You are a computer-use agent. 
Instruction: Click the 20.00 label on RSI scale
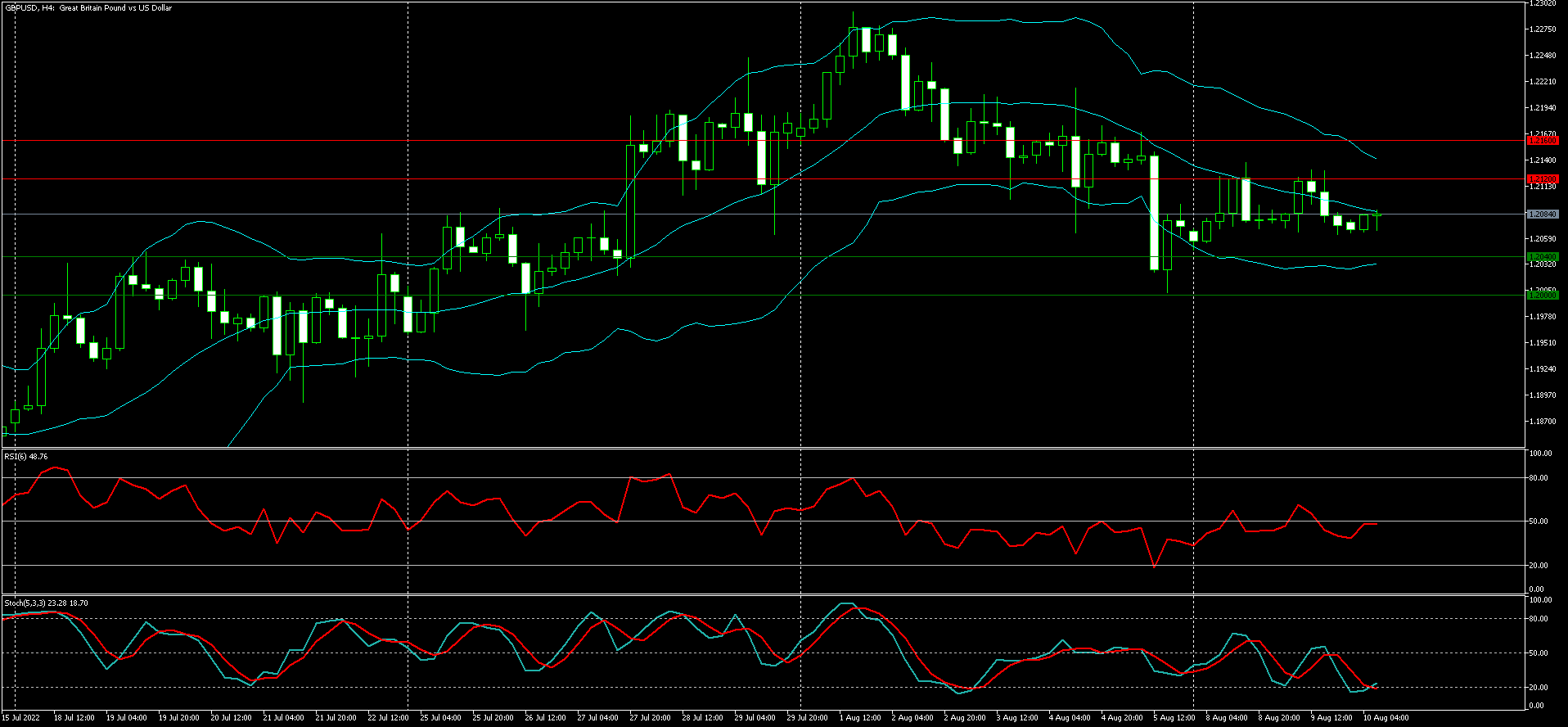[x=1539, y=566]
